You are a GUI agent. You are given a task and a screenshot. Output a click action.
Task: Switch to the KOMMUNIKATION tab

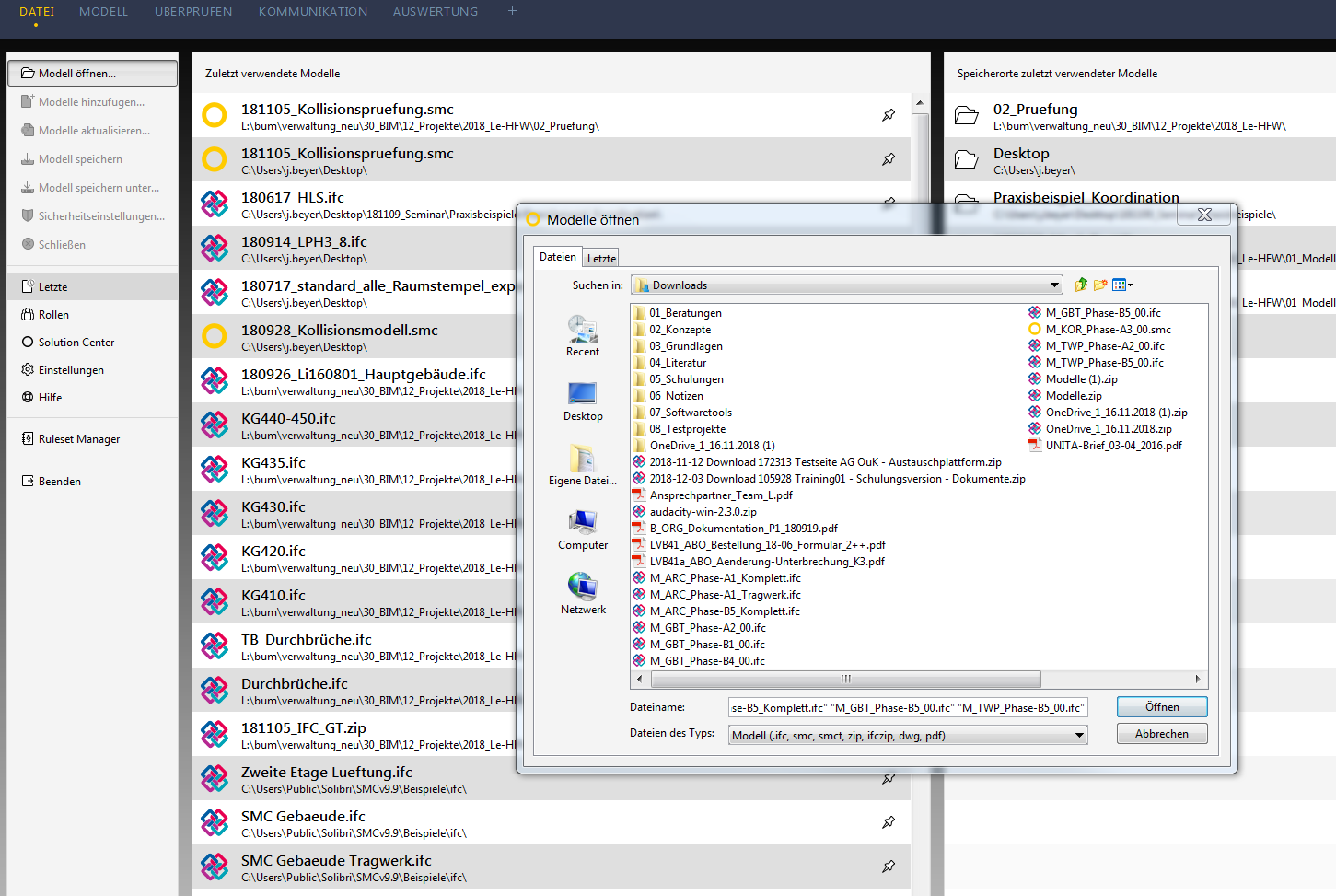click(x=313, y=12)
